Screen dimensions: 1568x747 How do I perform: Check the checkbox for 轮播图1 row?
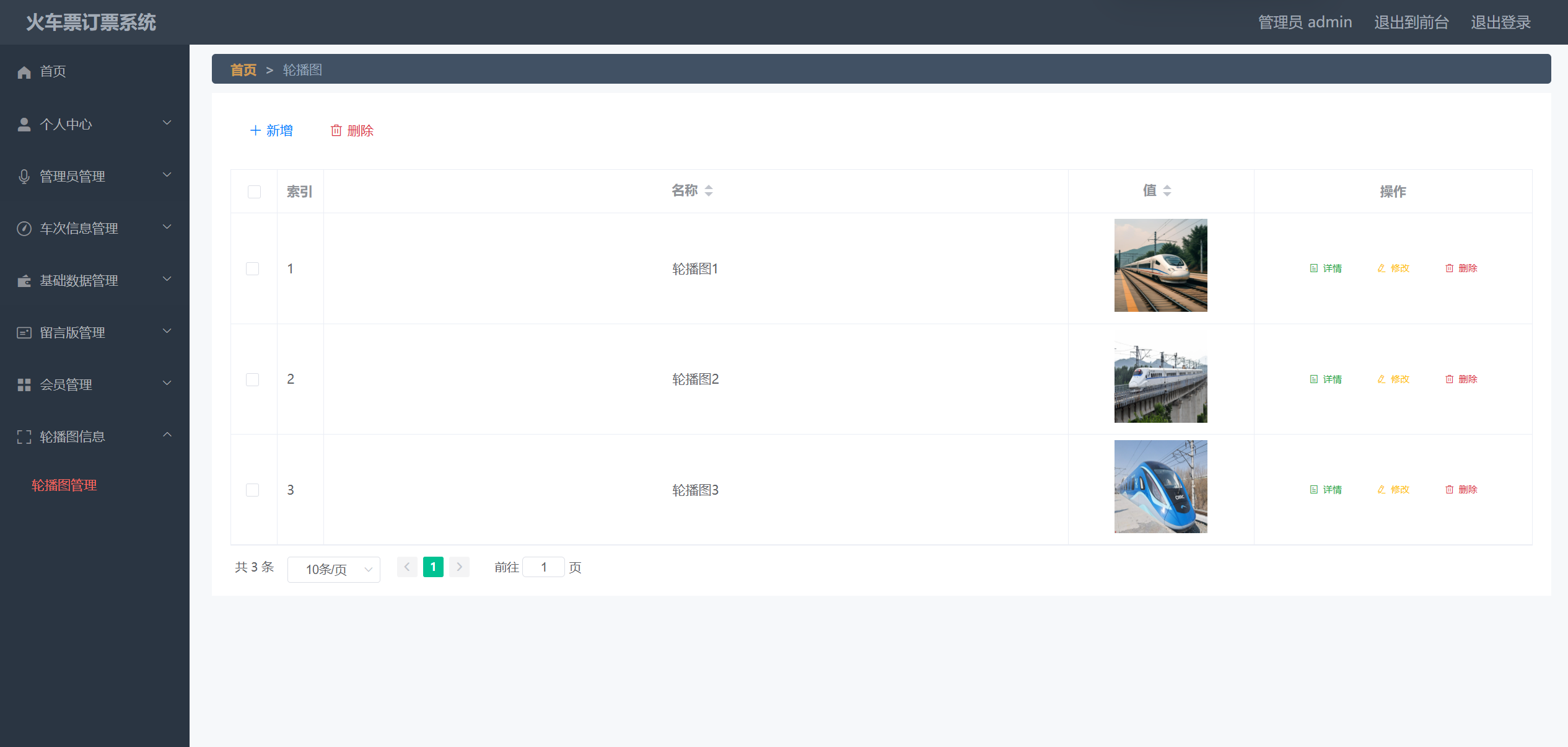tap(253, 268)
